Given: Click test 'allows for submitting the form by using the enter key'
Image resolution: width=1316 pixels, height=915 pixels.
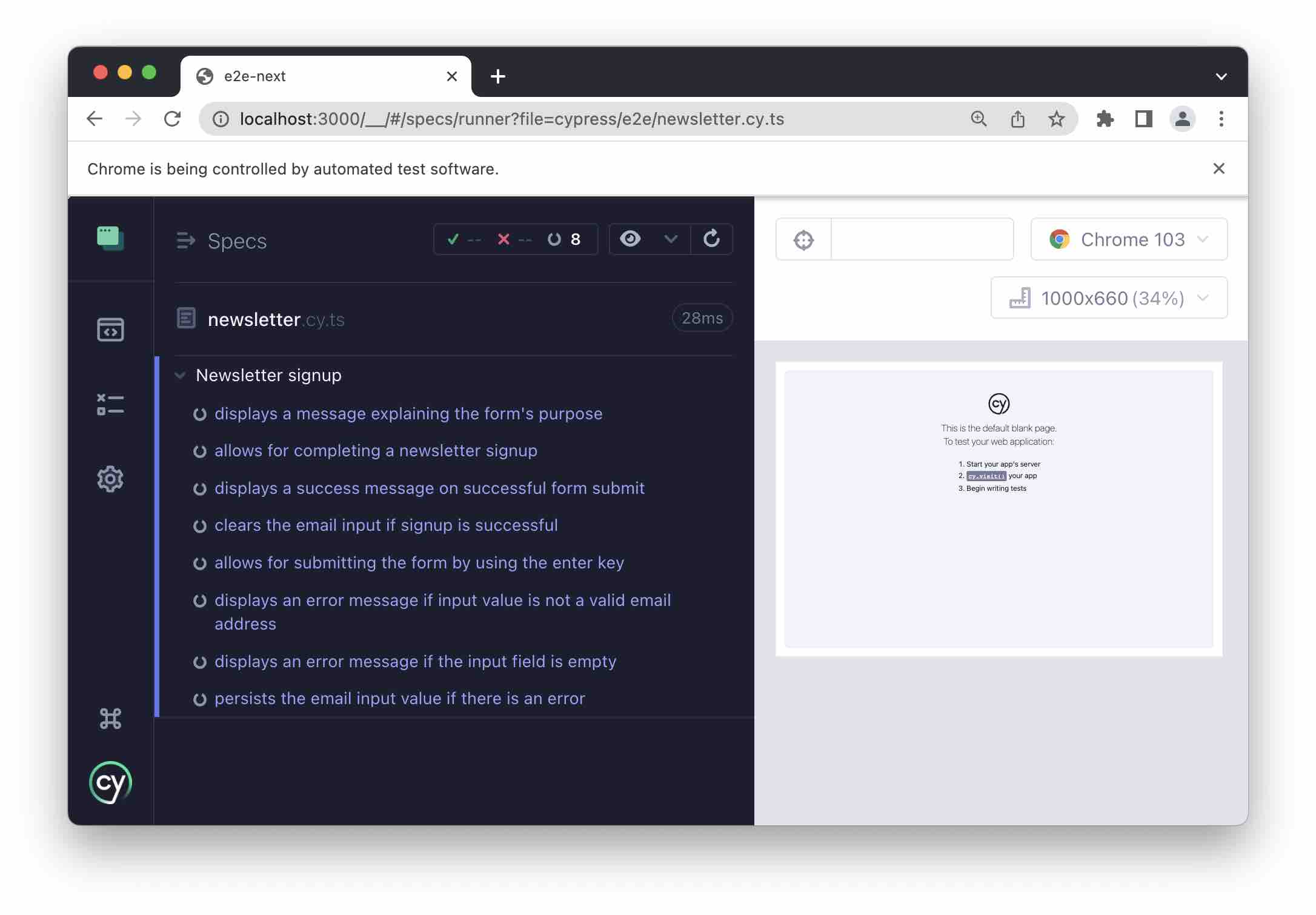Looking at the screenshot, I should point(419,562).
